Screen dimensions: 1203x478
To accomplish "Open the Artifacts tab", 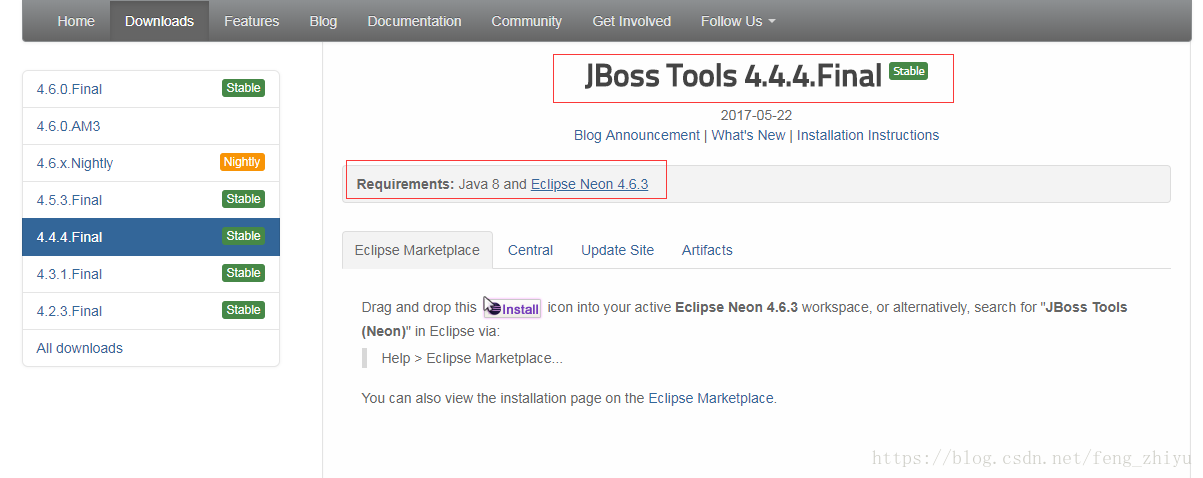I will coord(707,250).
